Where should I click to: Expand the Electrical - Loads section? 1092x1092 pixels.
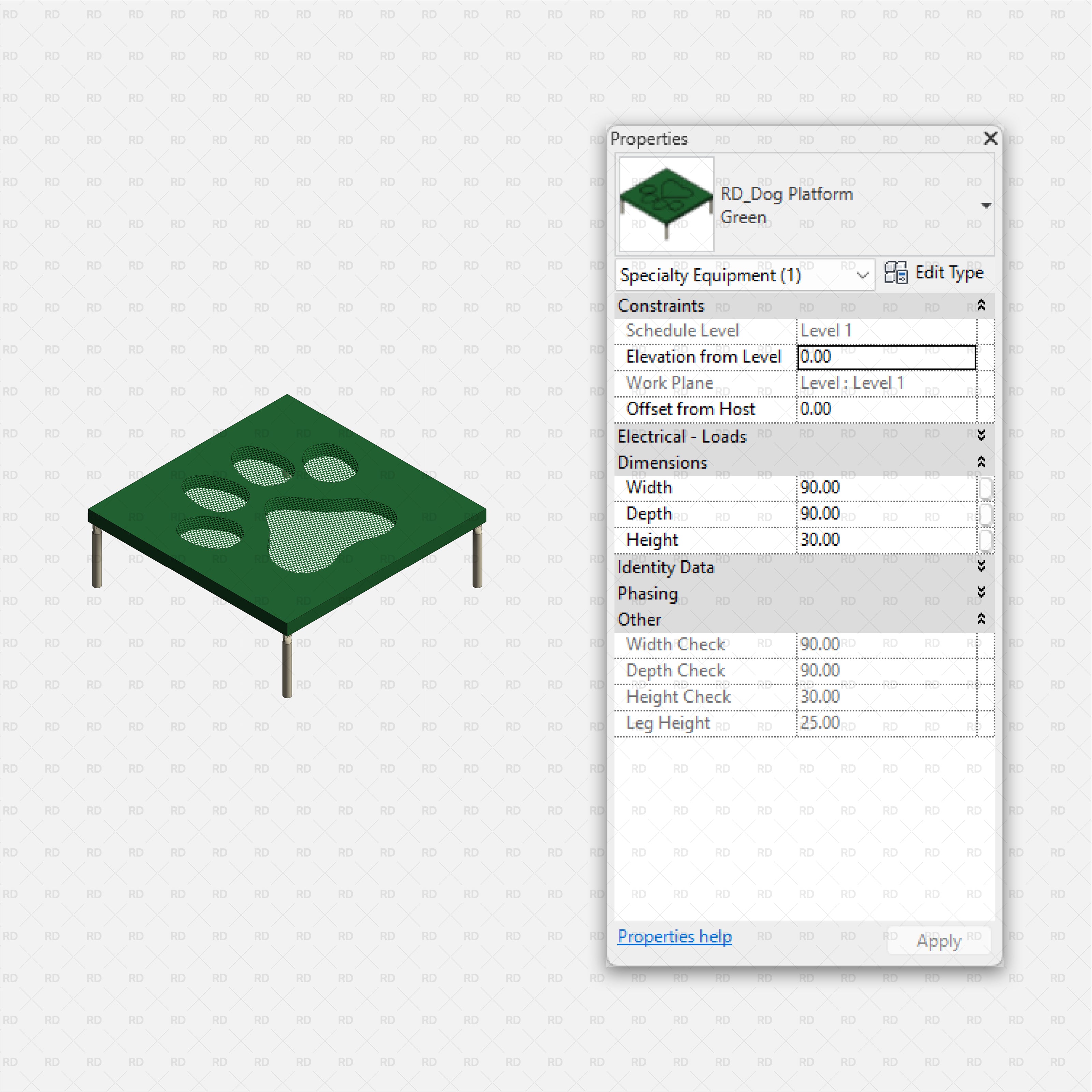tap(982, 435)
